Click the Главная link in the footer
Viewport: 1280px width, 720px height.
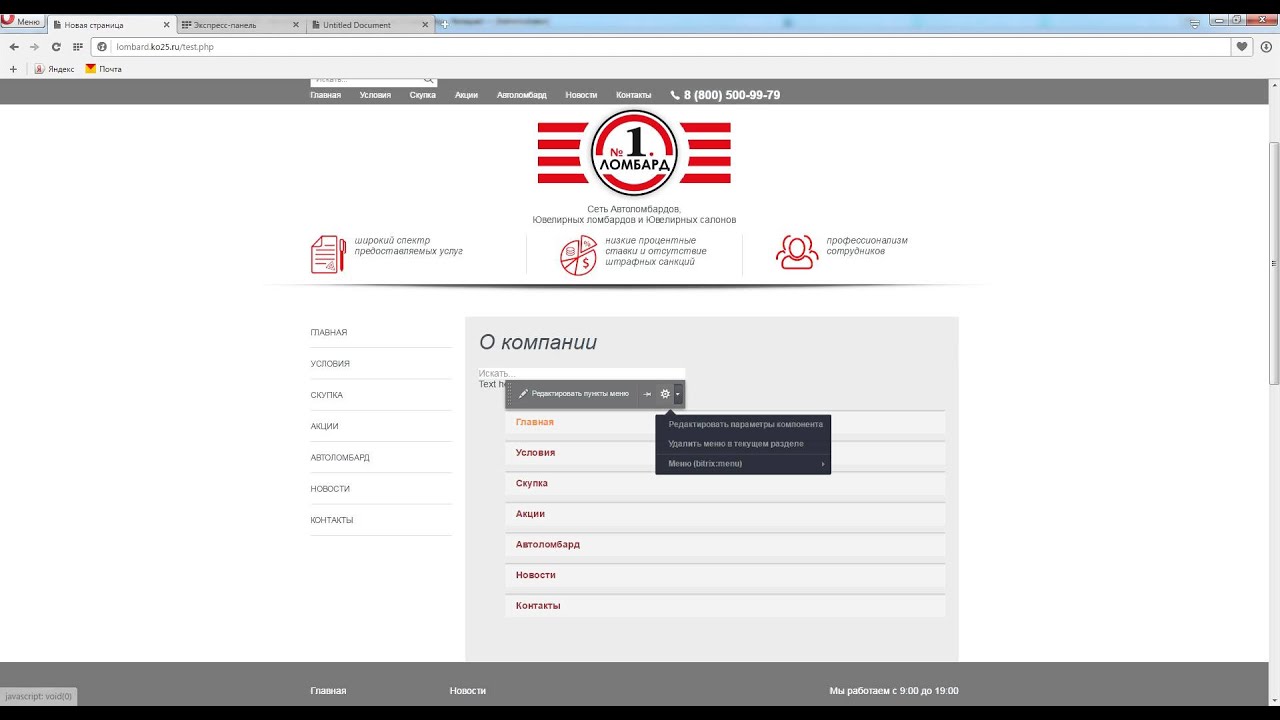pos(328,691)
